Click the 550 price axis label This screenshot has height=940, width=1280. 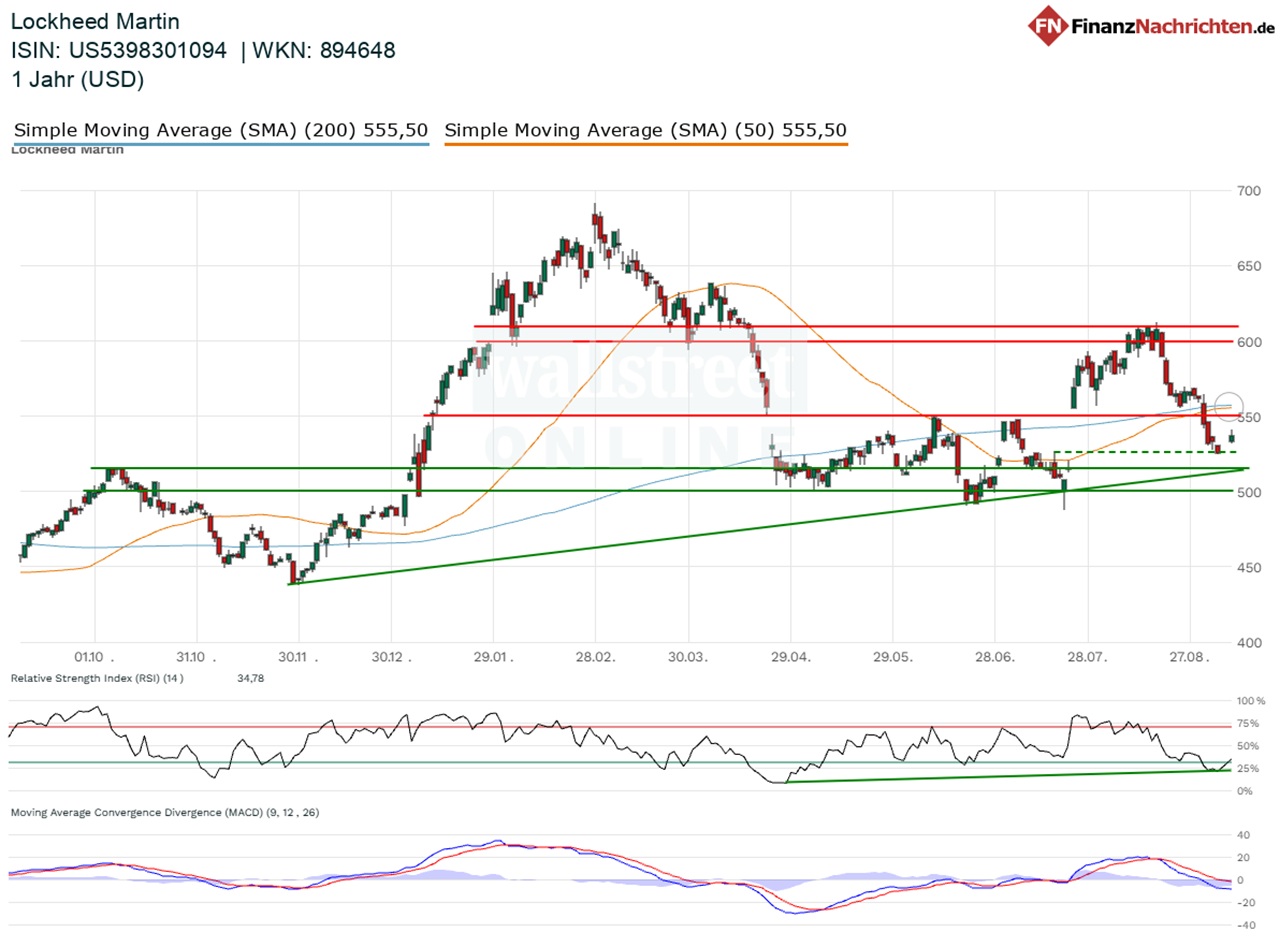coord(1247,417)
